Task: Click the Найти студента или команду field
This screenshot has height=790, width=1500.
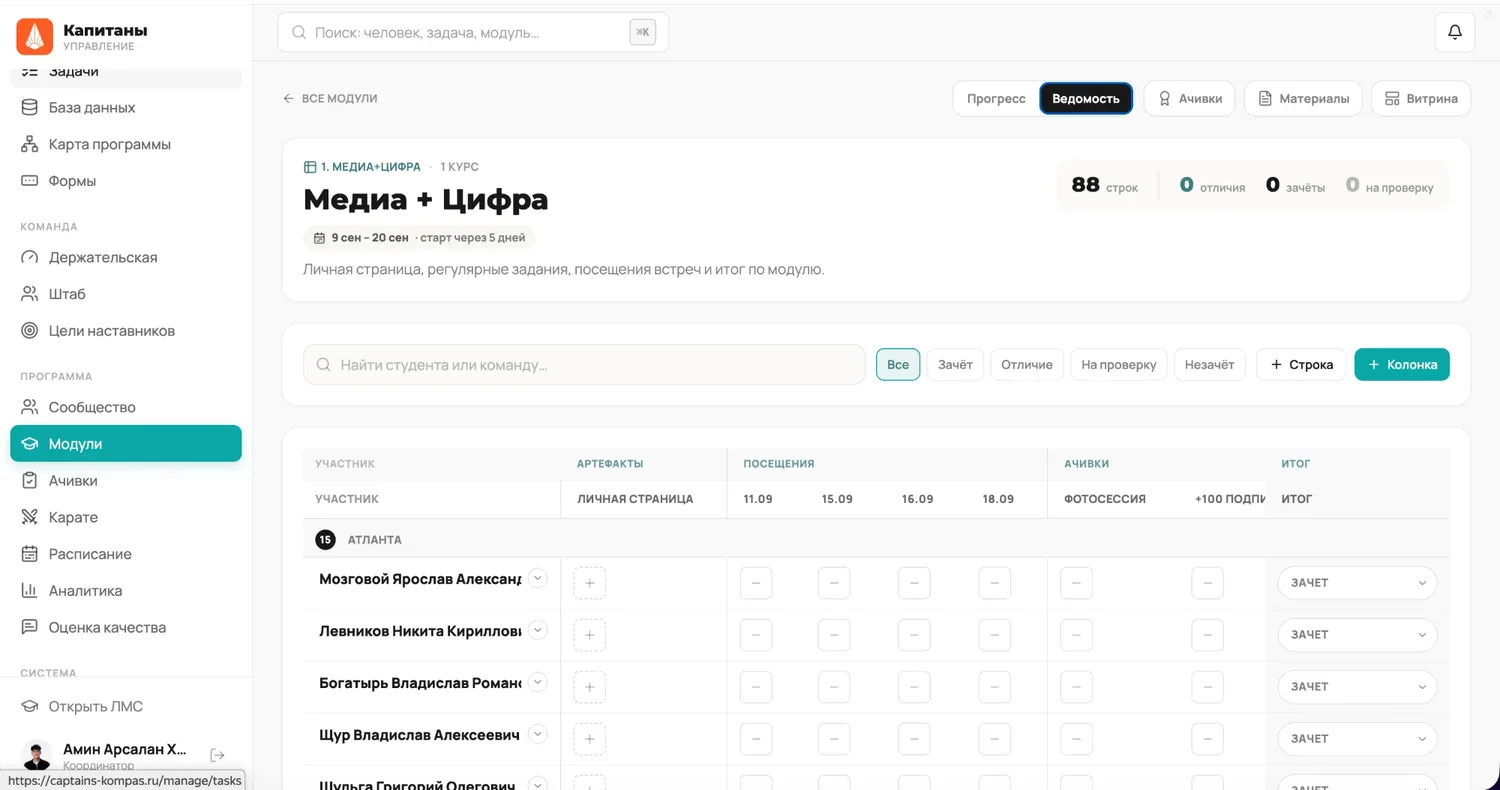Action: [584, 365]
